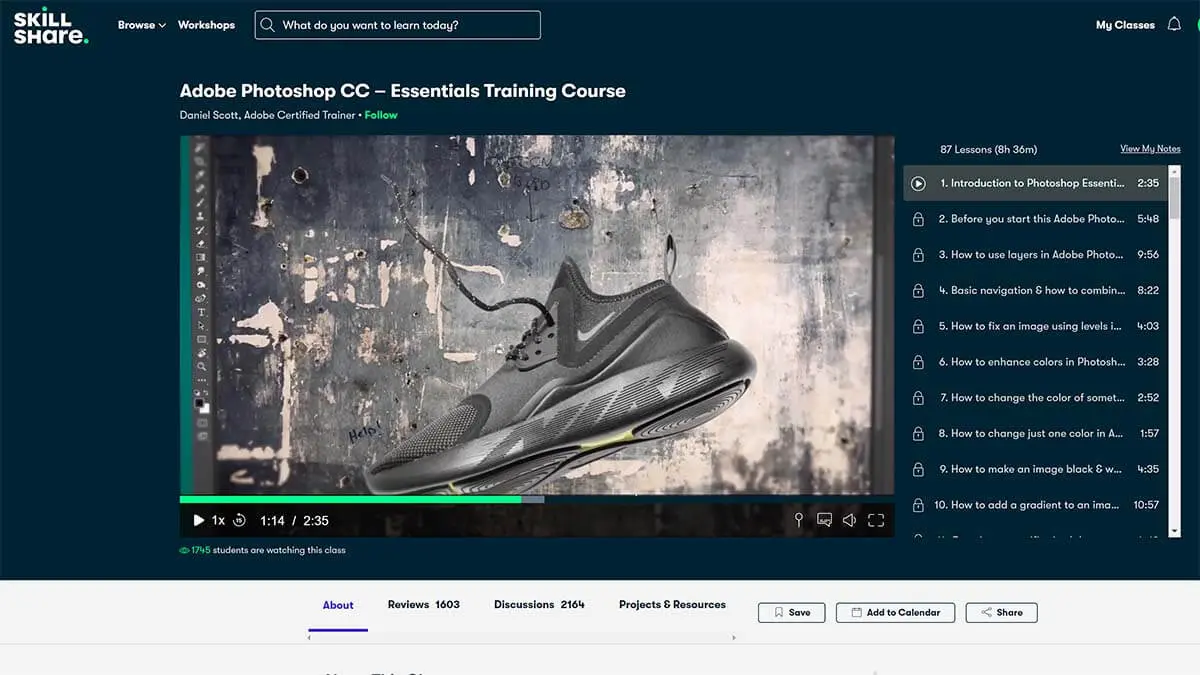Open lesson 6 How to enhance colors
1200x675 pixels.
1035,362
